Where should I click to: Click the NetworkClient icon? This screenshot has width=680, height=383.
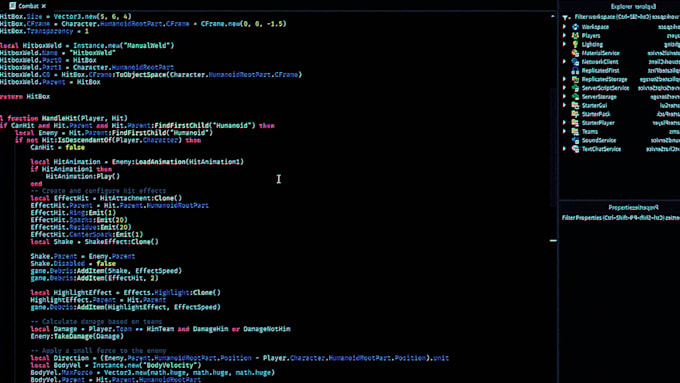(x=575, y=62)
